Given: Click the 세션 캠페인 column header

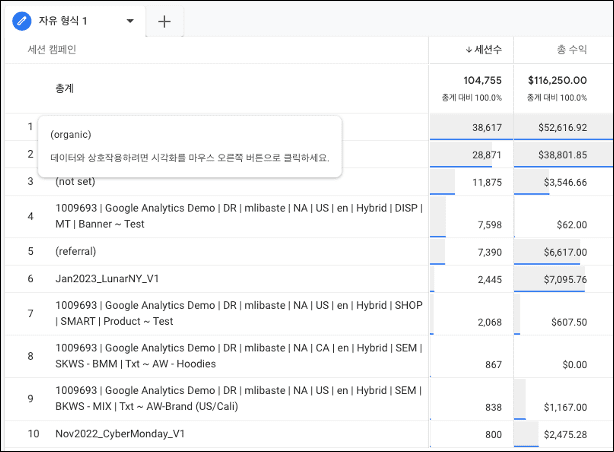Looking at the screenshot, I should 52,49.
